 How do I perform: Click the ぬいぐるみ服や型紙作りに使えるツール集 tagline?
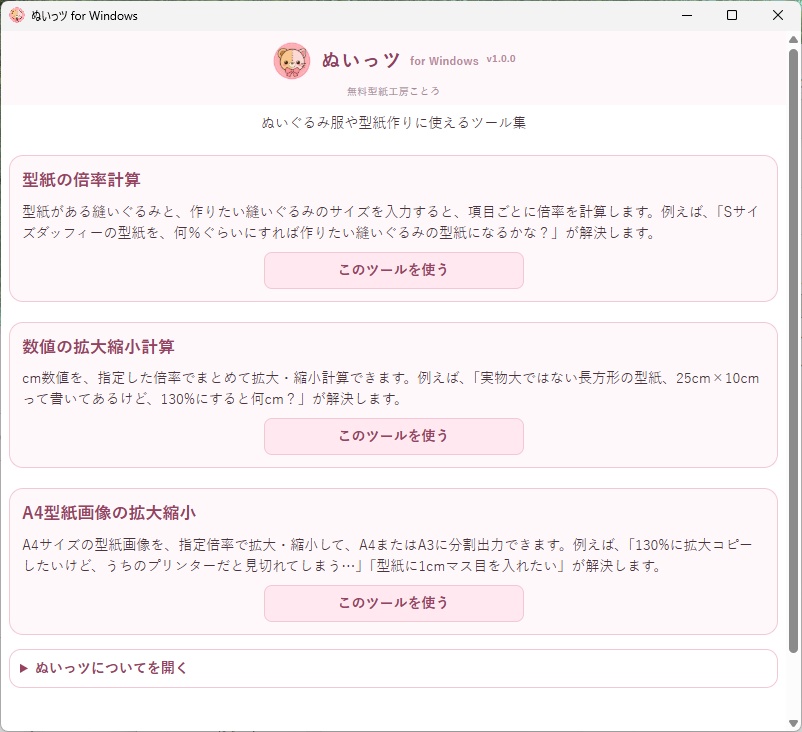(x=393, y=123)
